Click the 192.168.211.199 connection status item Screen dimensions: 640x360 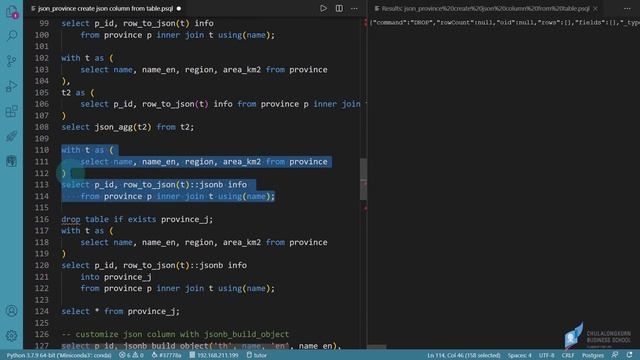(x=213, y=355)
